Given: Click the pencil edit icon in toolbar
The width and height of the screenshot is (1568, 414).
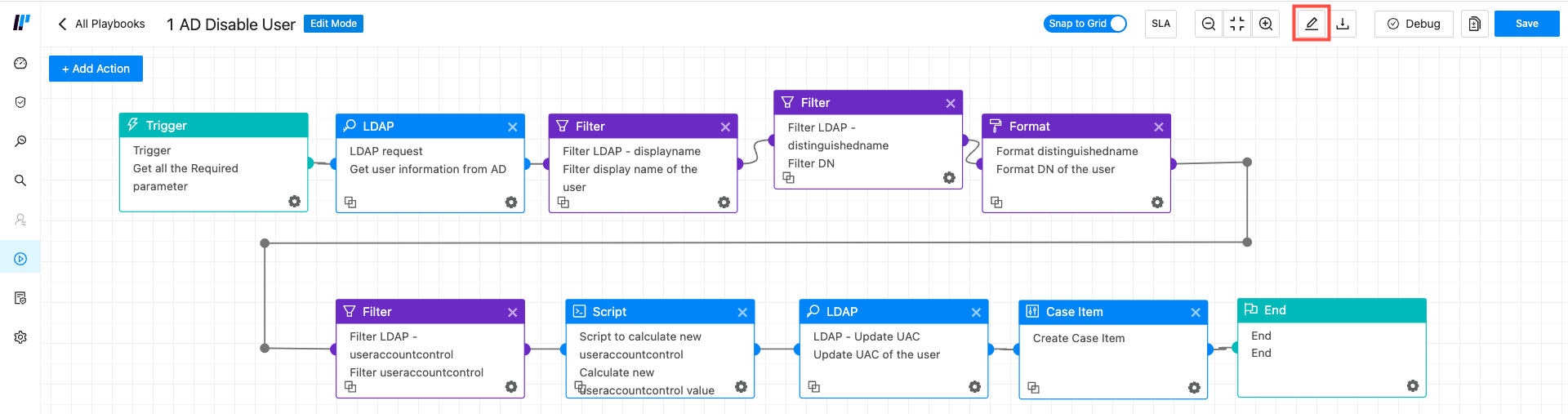Looking at the screenshot, I should click(x=1312, y=24).
